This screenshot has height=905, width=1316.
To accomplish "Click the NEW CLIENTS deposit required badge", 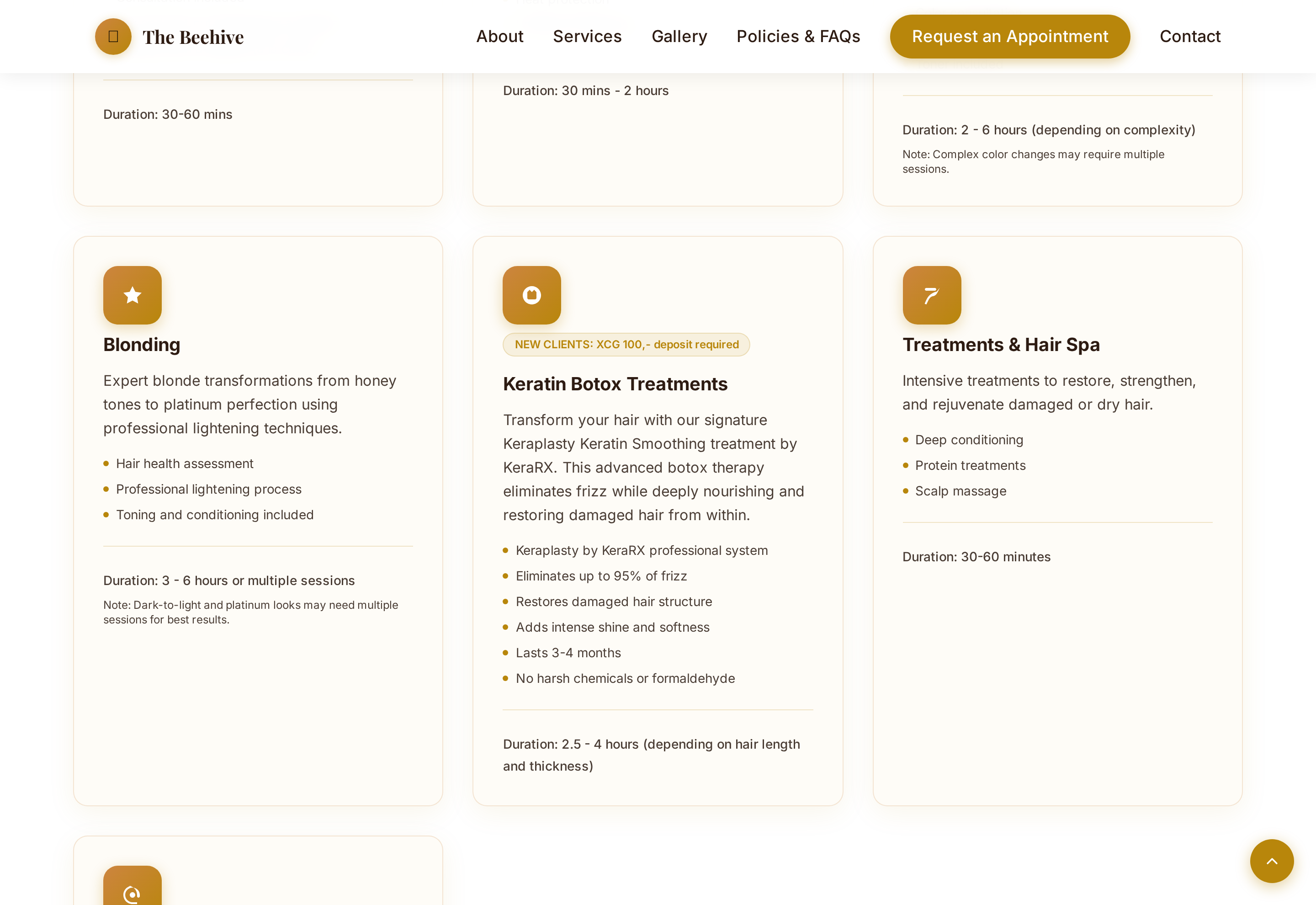I will (626, 344).
